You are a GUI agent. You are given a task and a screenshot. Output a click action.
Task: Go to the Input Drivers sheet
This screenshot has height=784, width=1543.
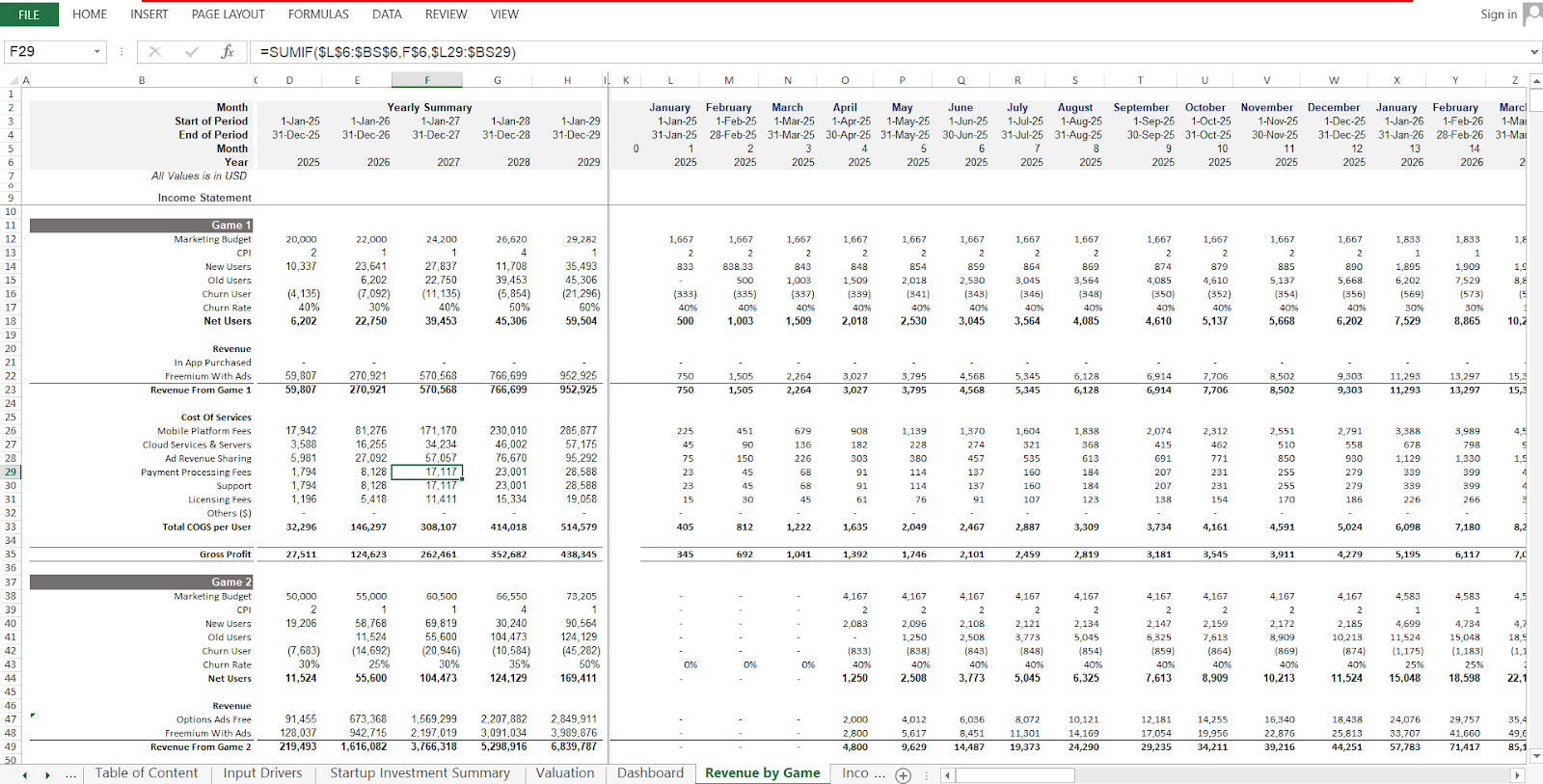[x=262, y=773]
